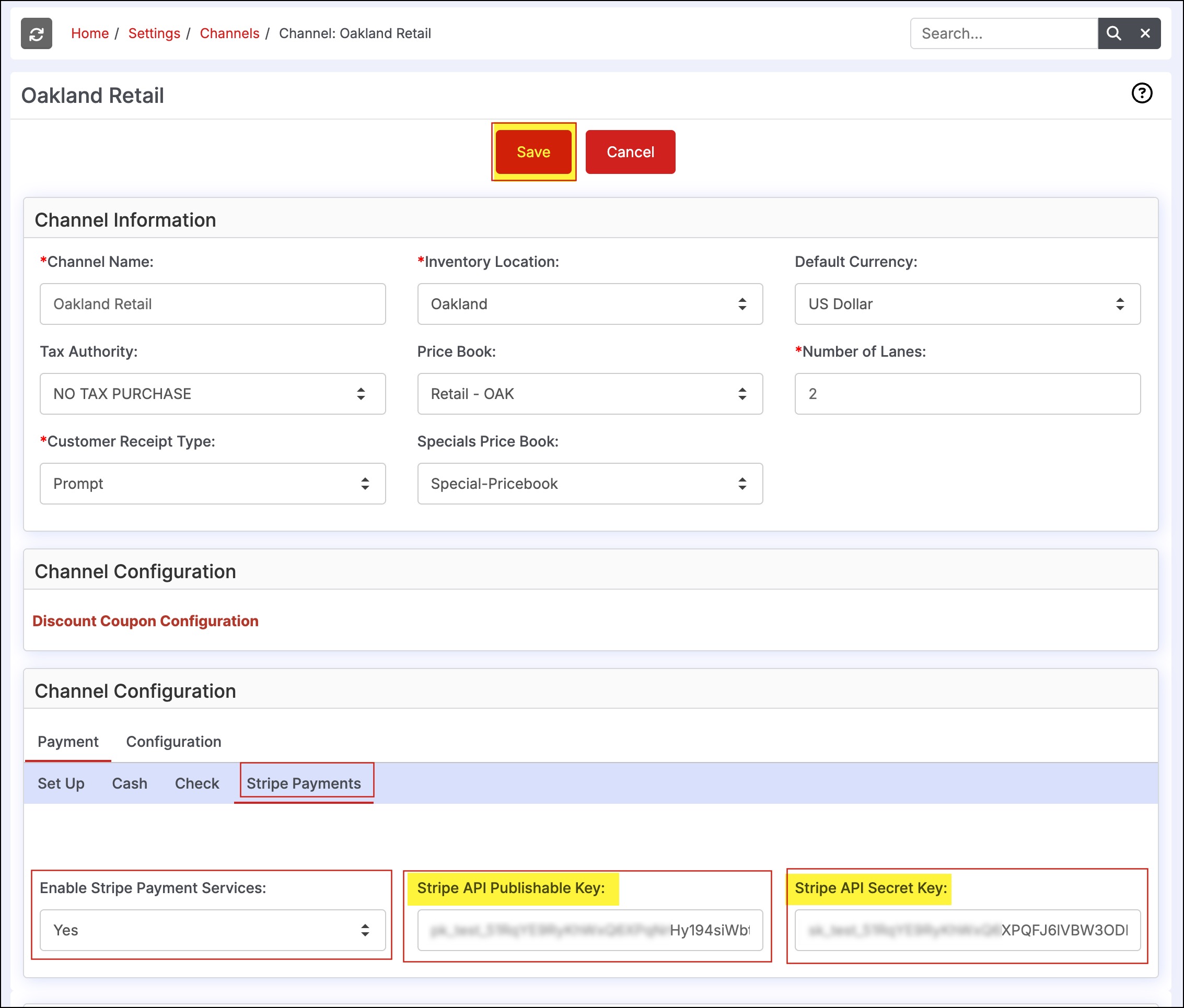Click the search magnifier icon
Viewport: 1184px width, 1008px height.
point(1113,34)
